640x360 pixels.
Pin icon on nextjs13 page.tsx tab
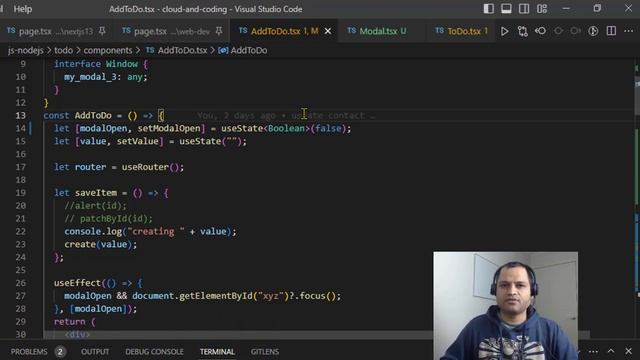pyautogui.click(x=102, y=31)
